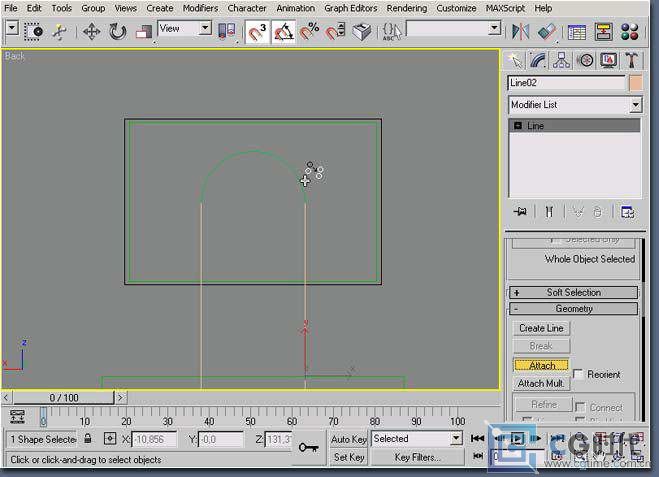Switch to the Motion command panel tab
Screen dimensions: 659x477
tap(585, 60)
